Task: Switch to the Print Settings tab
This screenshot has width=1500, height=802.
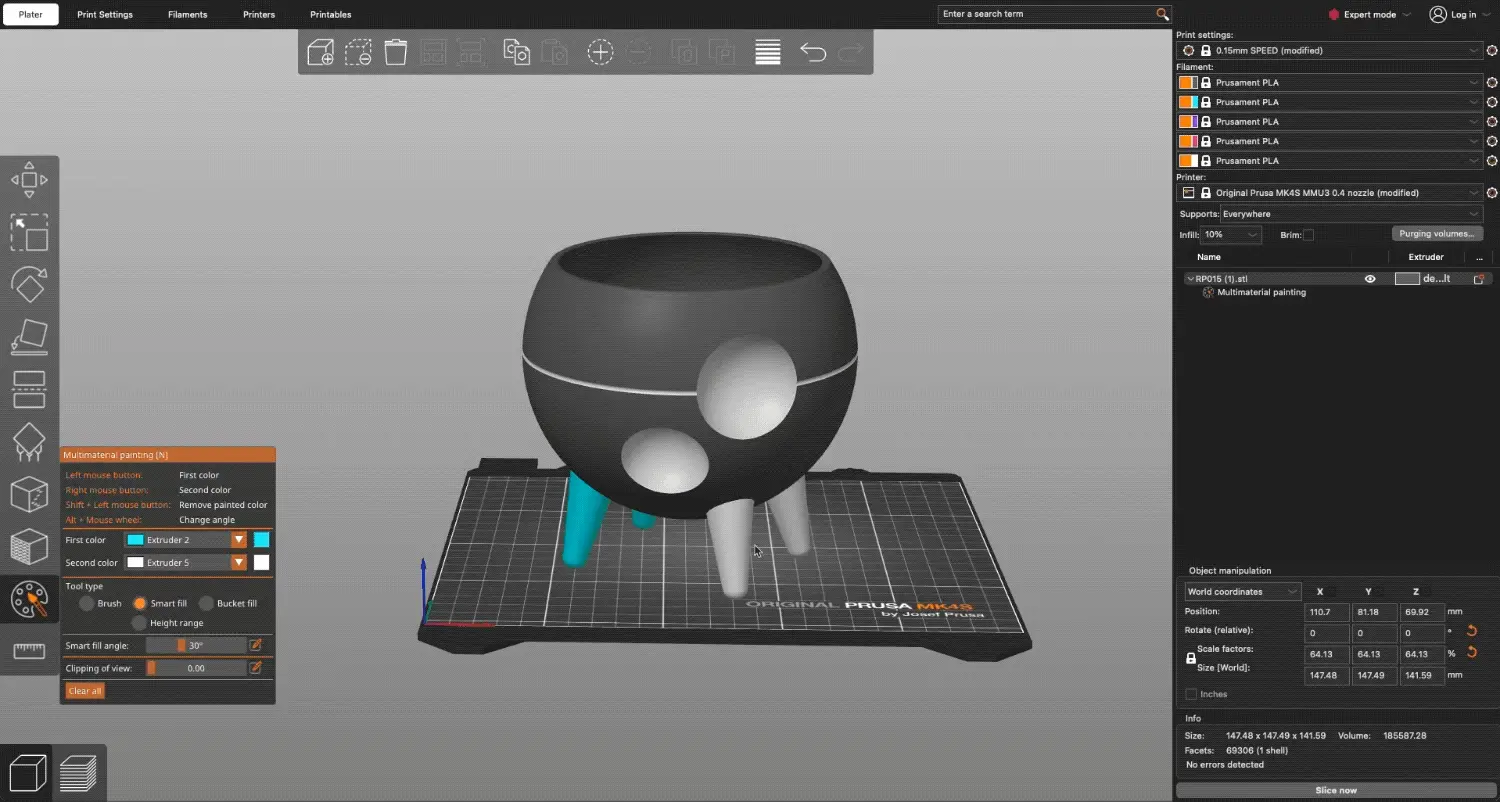Action: point(105,15)
